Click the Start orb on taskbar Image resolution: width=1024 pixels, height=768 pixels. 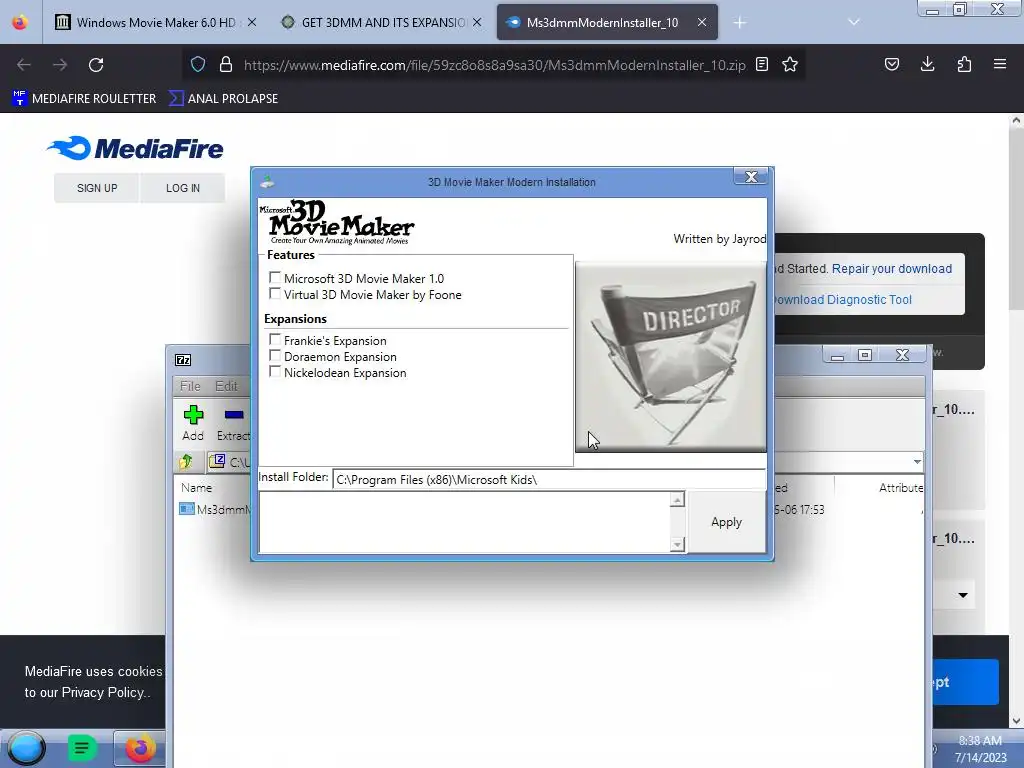click(x=26, y=748)
